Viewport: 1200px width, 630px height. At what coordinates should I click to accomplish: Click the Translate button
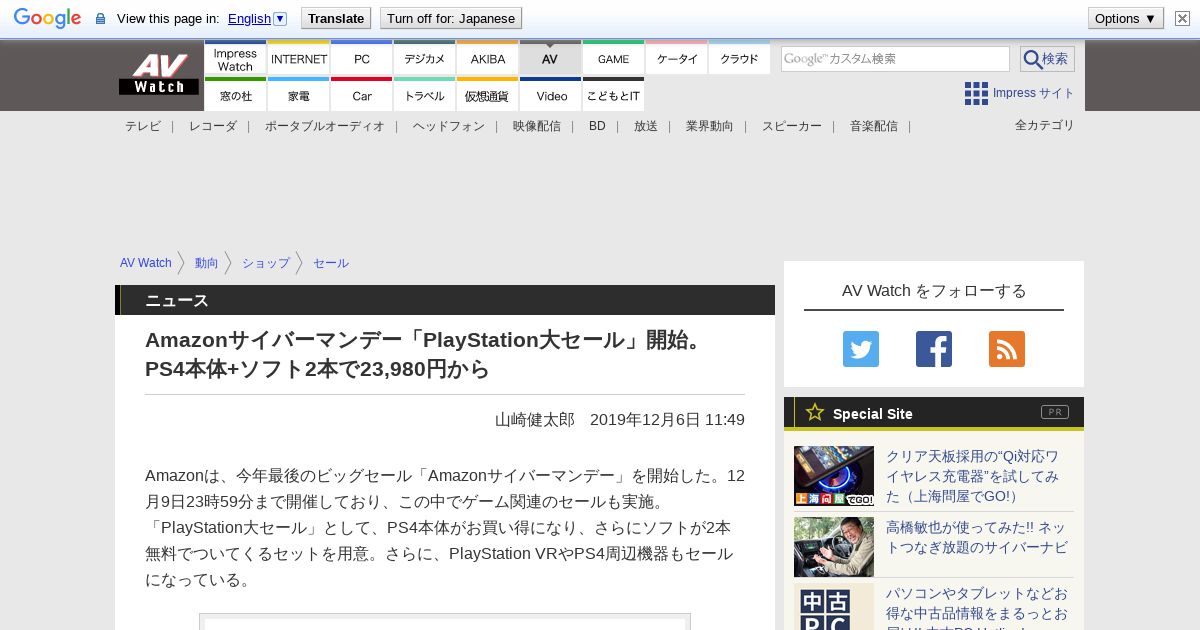[336, 18]
